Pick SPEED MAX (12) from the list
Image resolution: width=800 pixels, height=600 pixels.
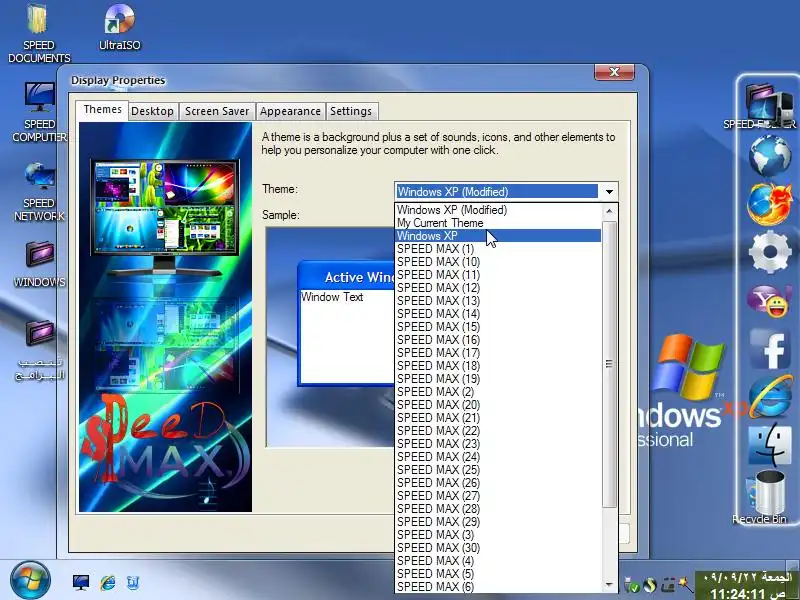pos(498,288)
